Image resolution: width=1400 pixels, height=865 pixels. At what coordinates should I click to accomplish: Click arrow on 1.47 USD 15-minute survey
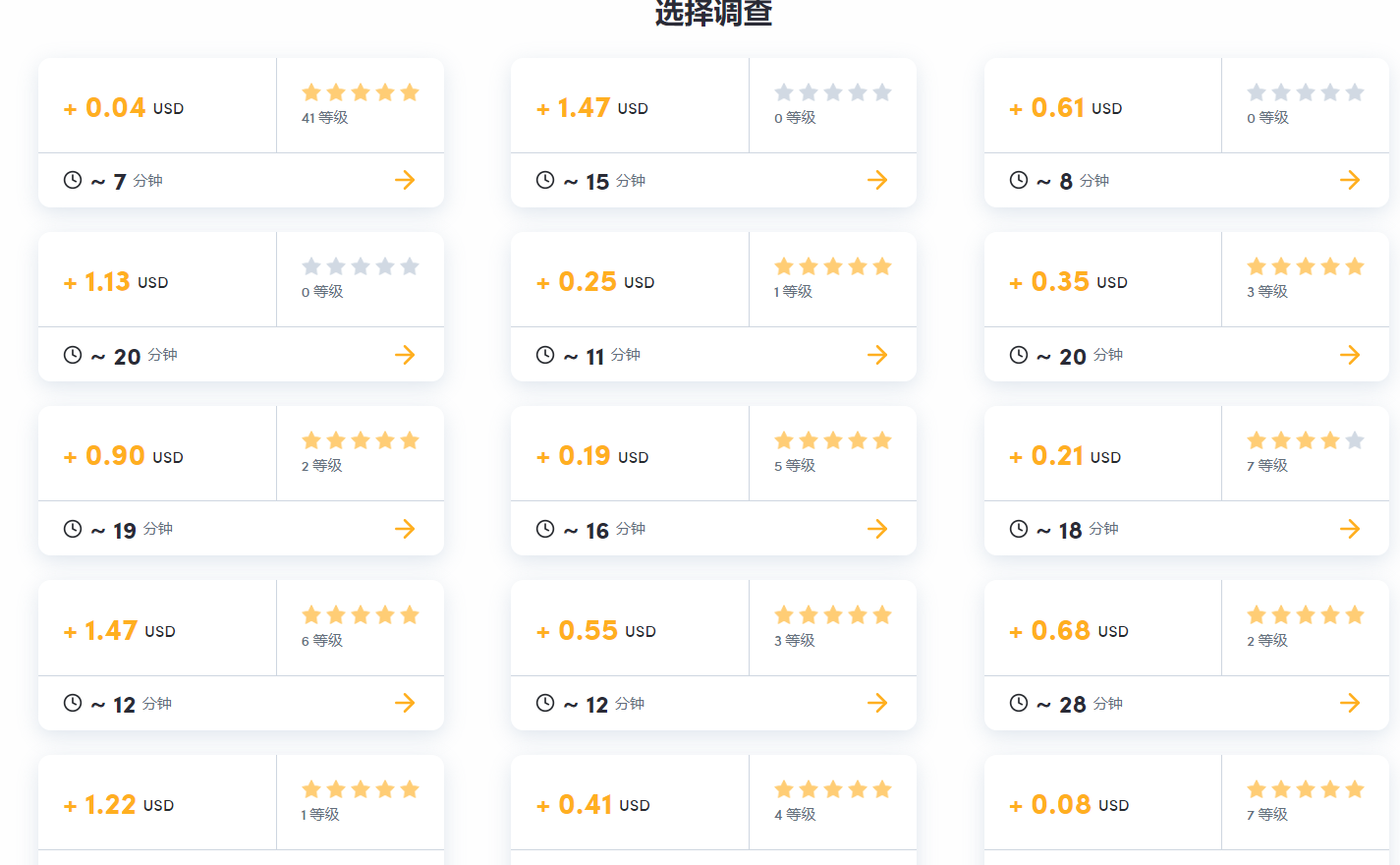(877, 180)
